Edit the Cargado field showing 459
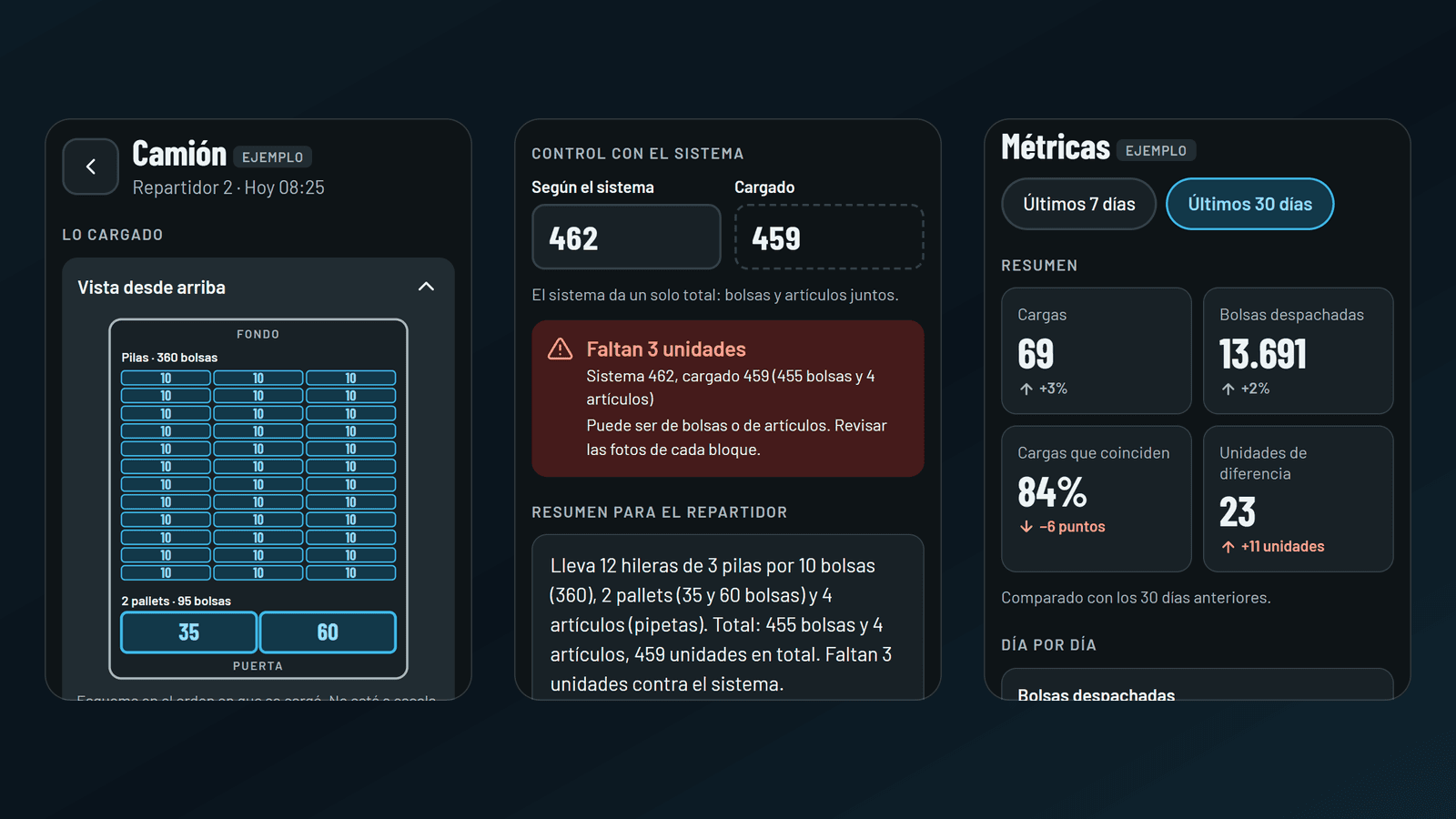Screen dimensions: 1456x819 tap(829, 237)
